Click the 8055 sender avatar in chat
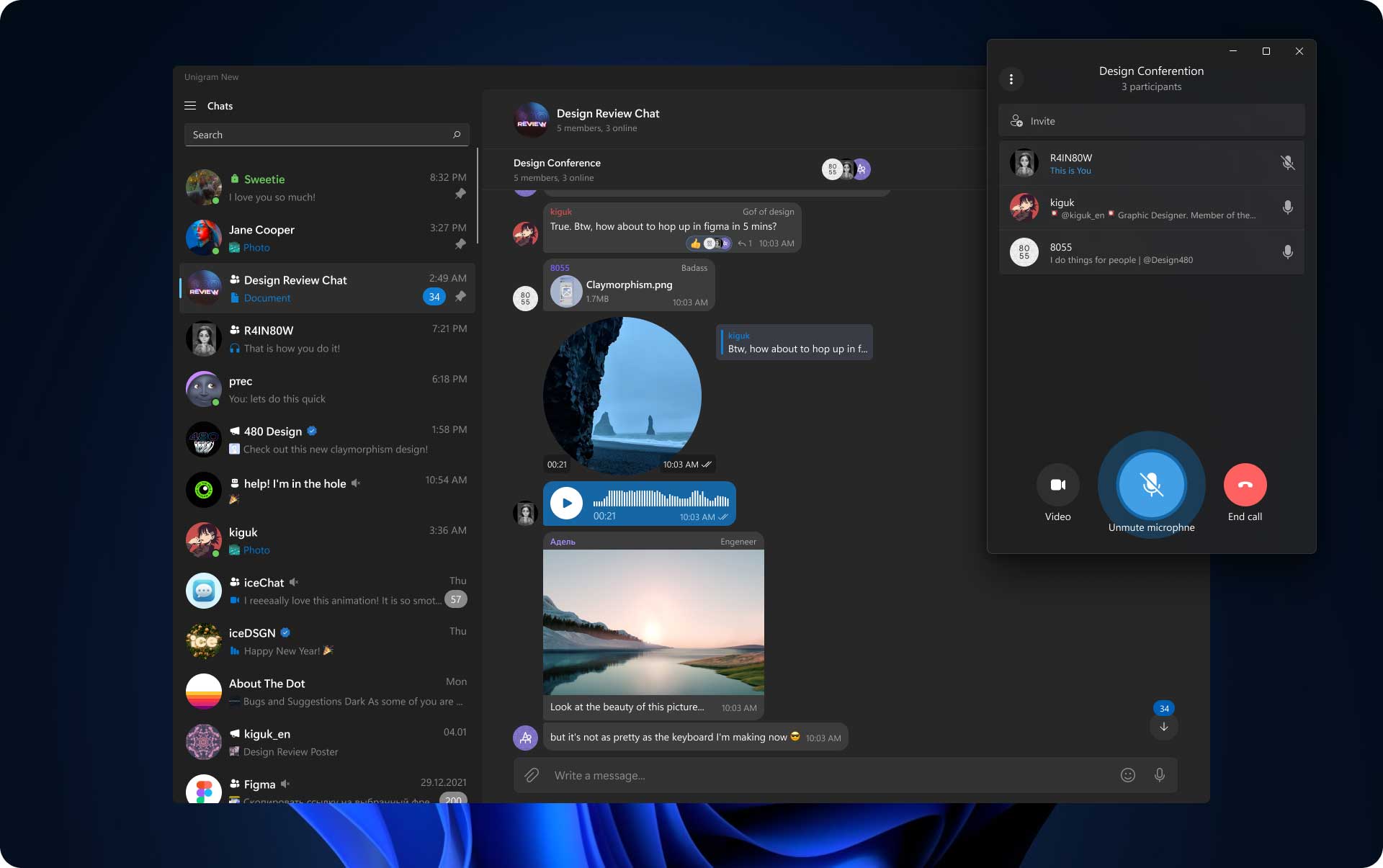Viewport: 1383px width, 868px height. click(525, 298)
